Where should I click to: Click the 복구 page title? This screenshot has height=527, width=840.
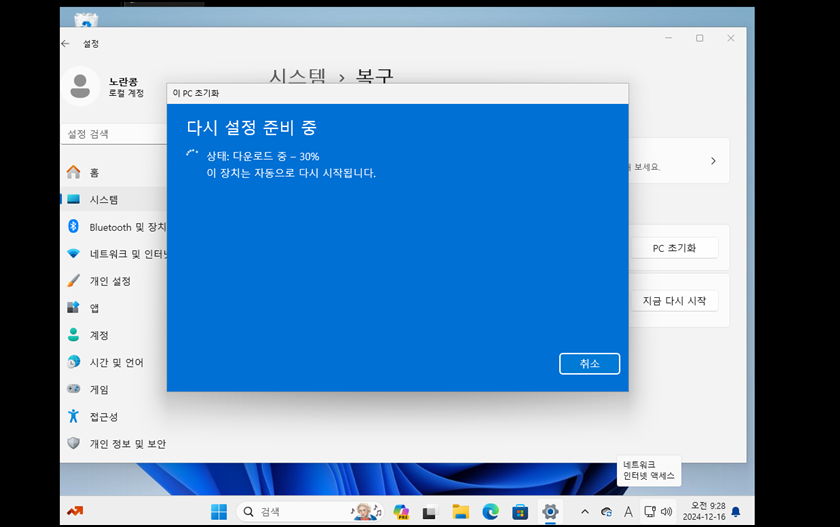point(374,76)
